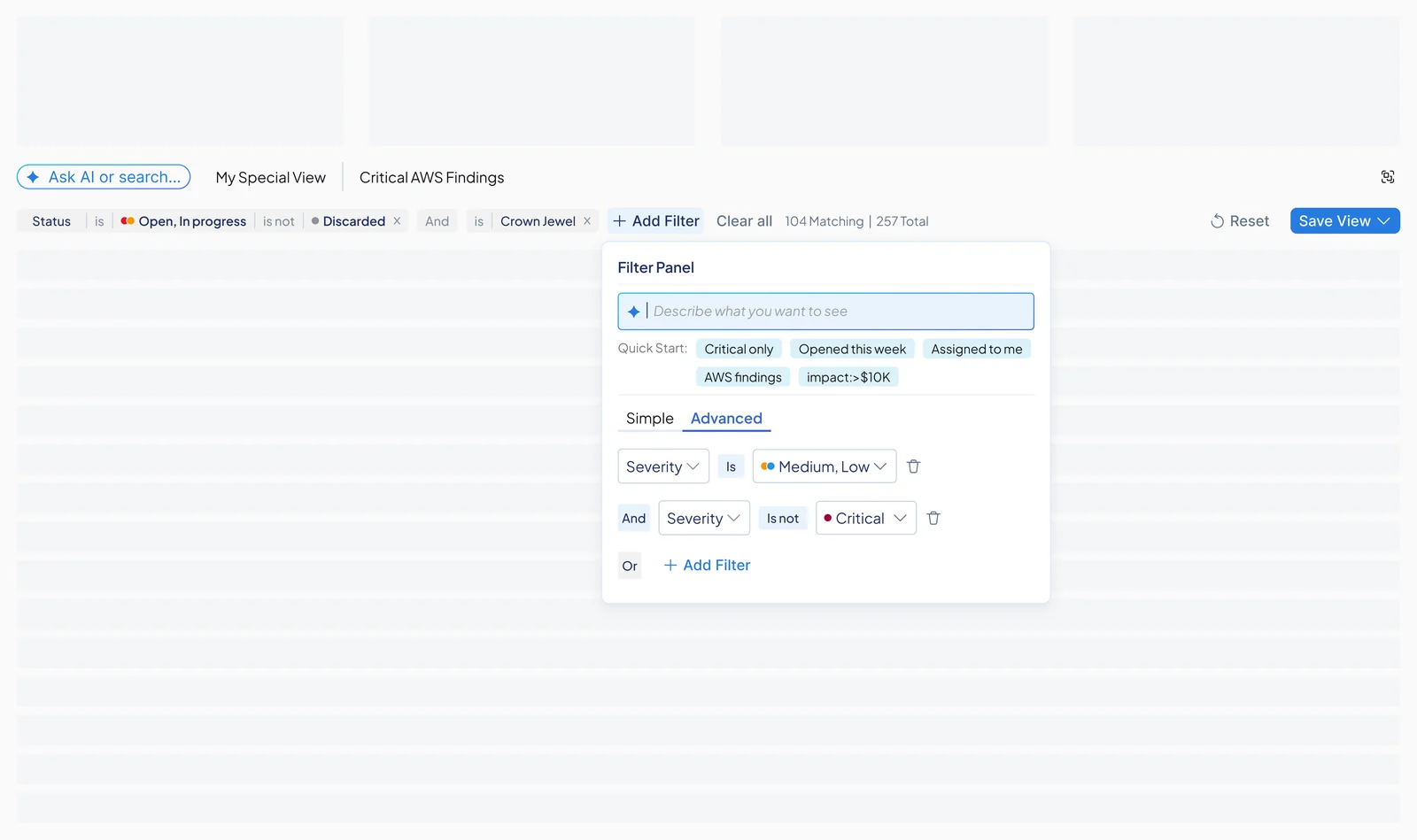
Task: Click the Describe what you want to see field
Action: [825, 312]
